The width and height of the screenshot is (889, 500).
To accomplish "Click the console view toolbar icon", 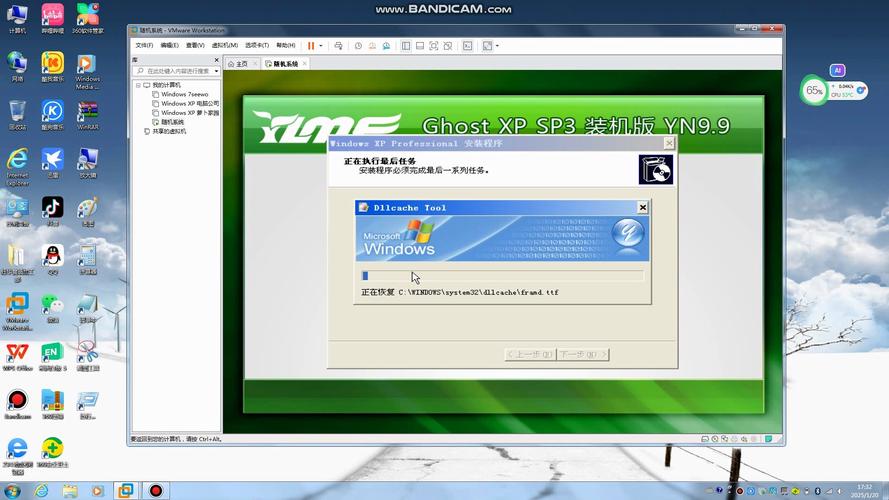I will tap(467, 46).
